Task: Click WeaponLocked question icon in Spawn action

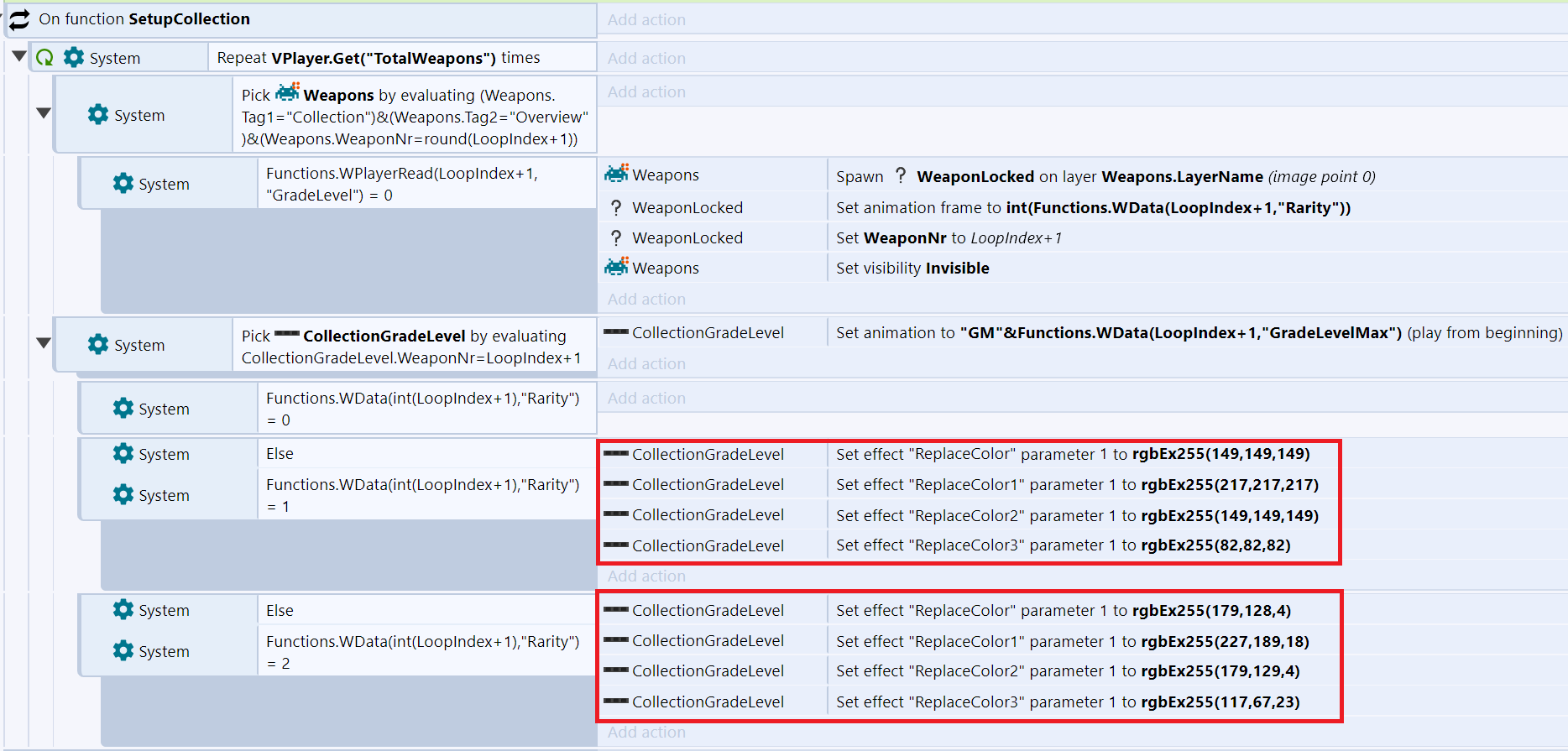Action: (x=901, y=175)
